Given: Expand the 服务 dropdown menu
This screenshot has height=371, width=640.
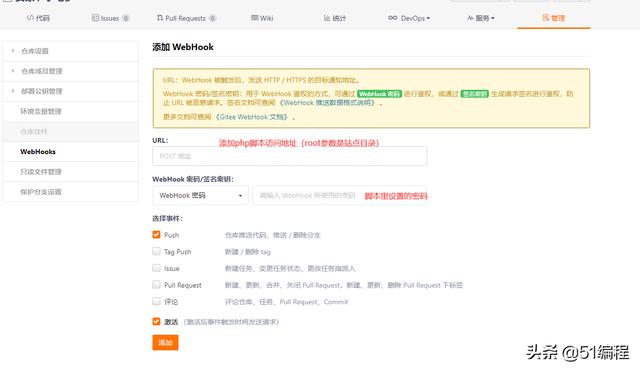Looking at the screenshot, I should 480,18.
